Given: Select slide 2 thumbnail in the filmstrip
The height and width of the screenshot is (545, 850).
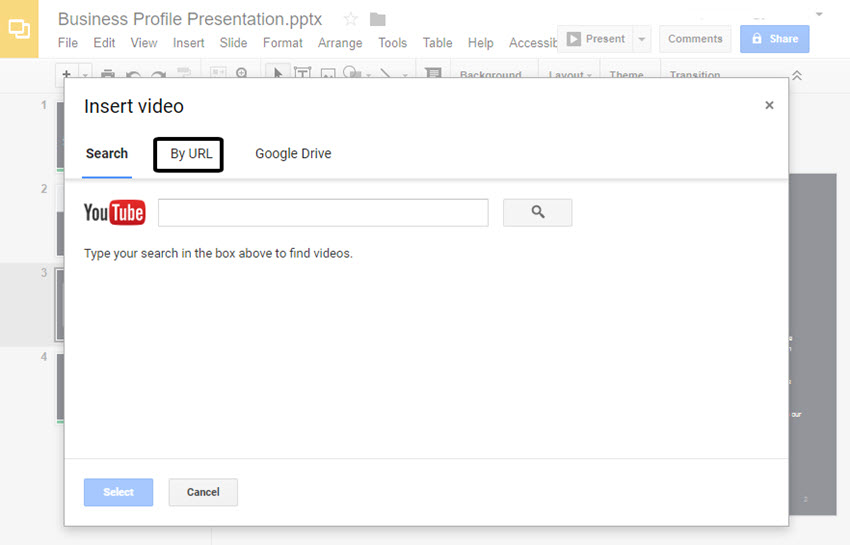Looking at the screenshot, I should tap(60, 220).
